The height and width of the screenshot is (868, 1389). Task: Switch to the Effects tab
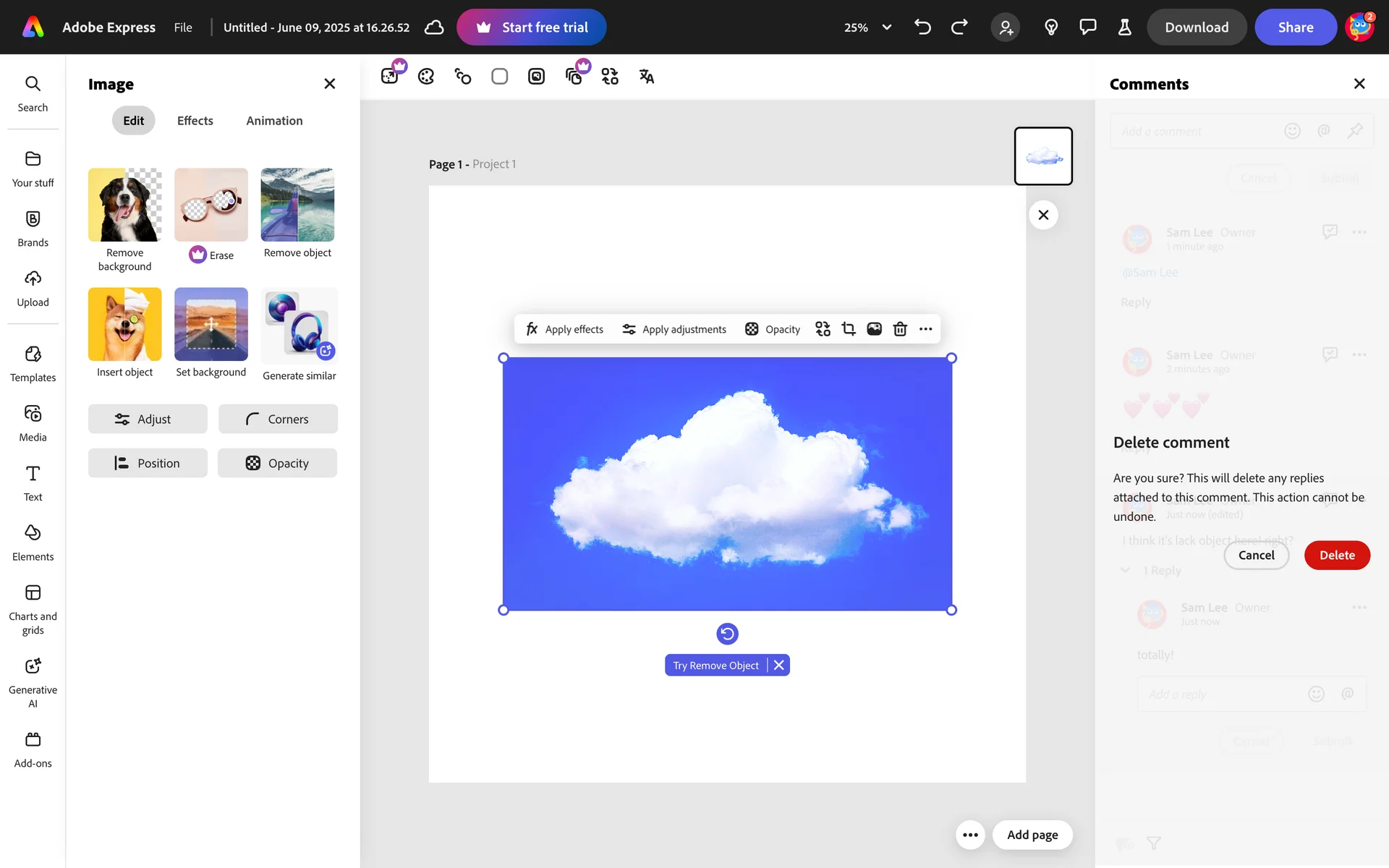point(195,121)
